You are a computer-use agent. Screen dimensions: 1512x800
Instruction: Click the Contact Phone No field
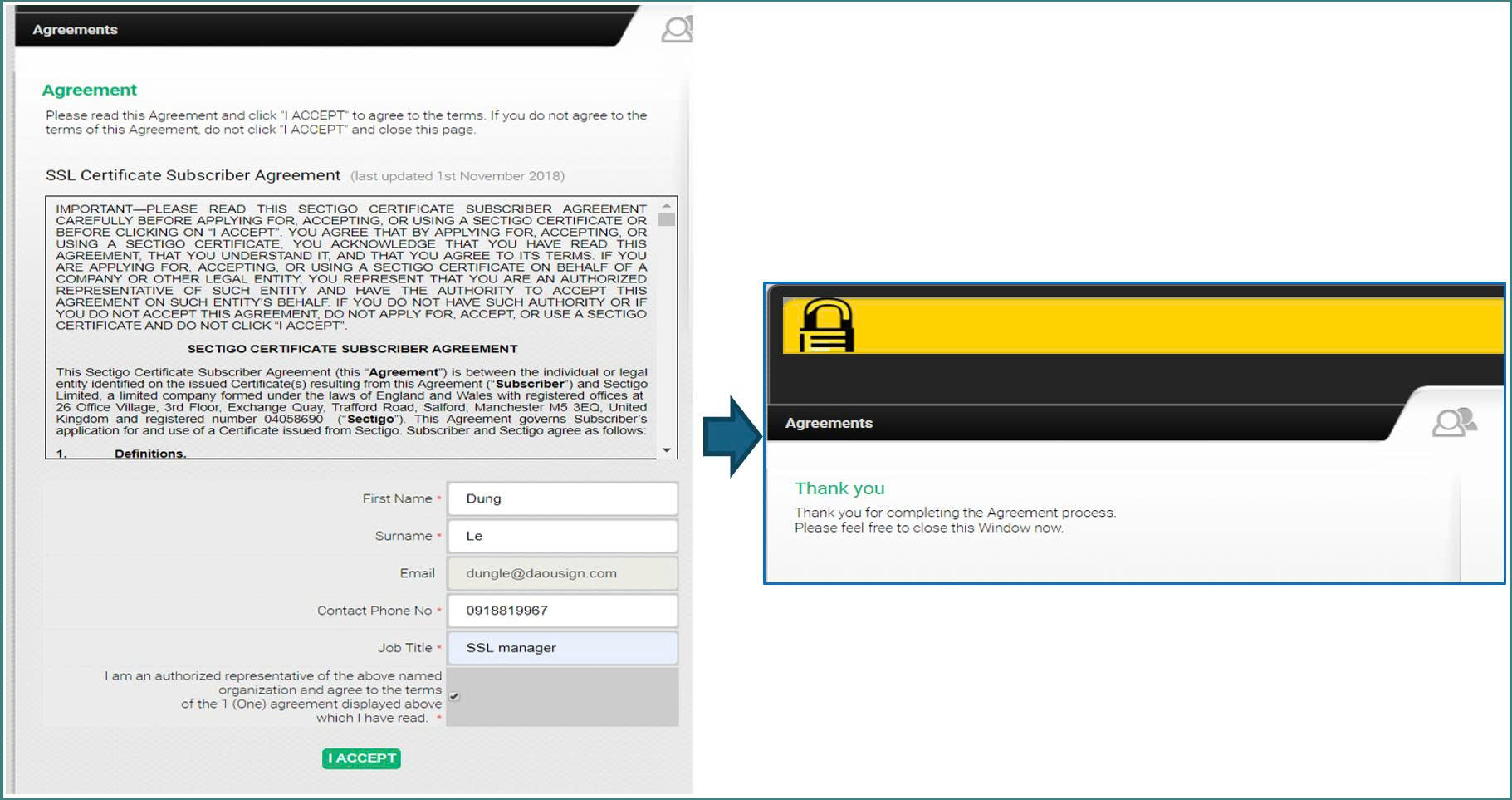[x=562, y=611]
